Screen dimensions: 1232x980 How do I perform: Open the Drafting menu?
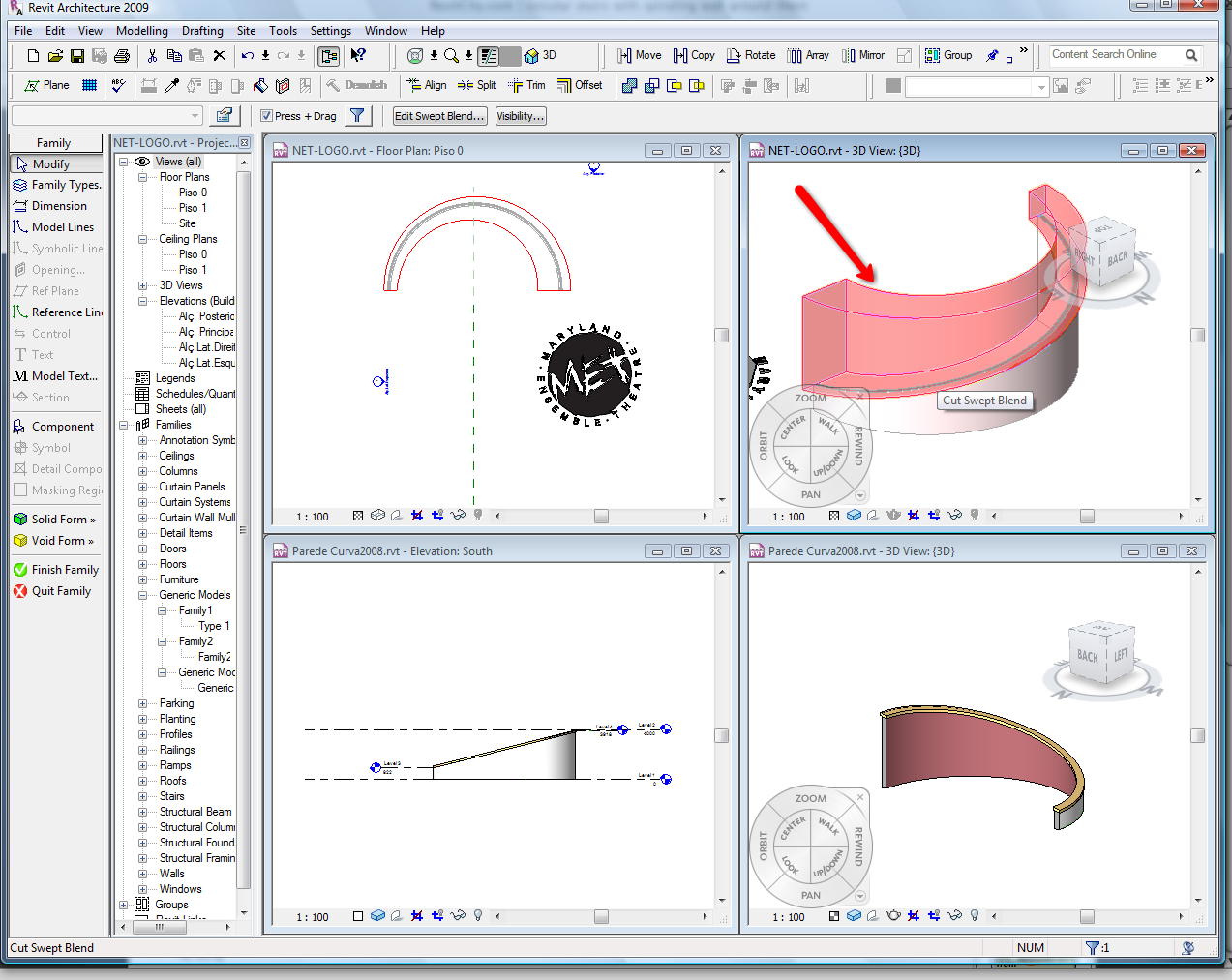pyautogui.click(x=202, y=31)
